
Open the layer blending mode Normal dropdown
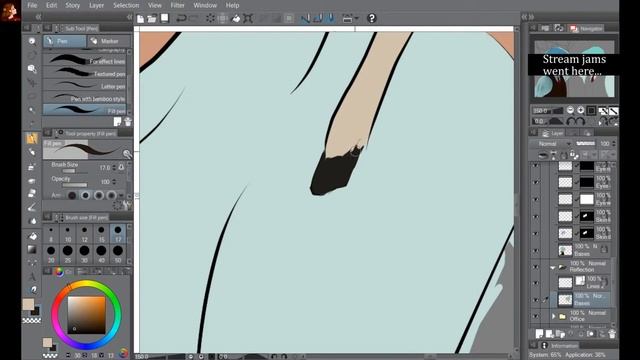pos(550,144)
